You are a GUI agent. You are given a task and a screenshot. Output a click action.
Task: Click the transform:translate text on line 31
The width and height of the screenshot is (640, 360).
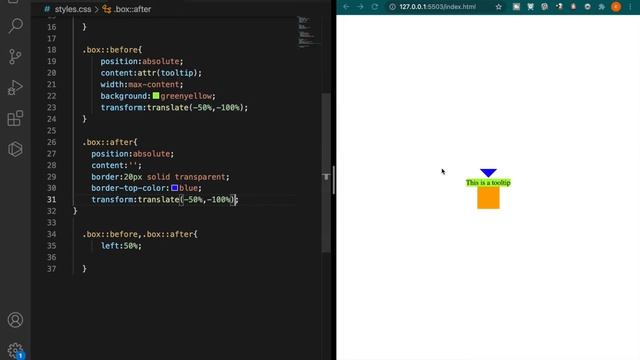(x=164, y=200)
